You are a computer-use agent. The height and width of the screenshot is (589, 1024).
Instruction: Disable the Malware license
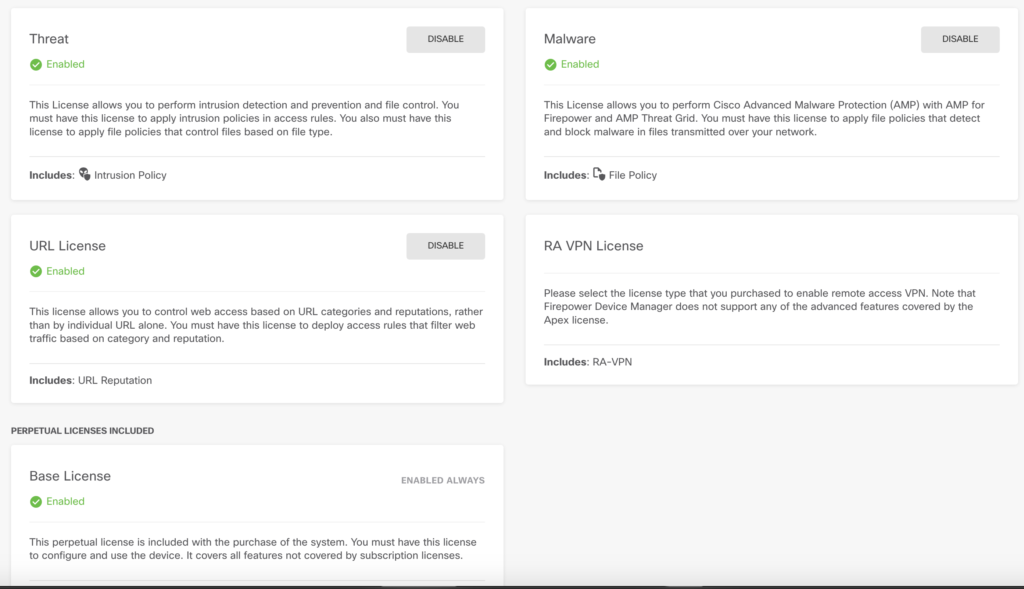click(x=959, y=39)
